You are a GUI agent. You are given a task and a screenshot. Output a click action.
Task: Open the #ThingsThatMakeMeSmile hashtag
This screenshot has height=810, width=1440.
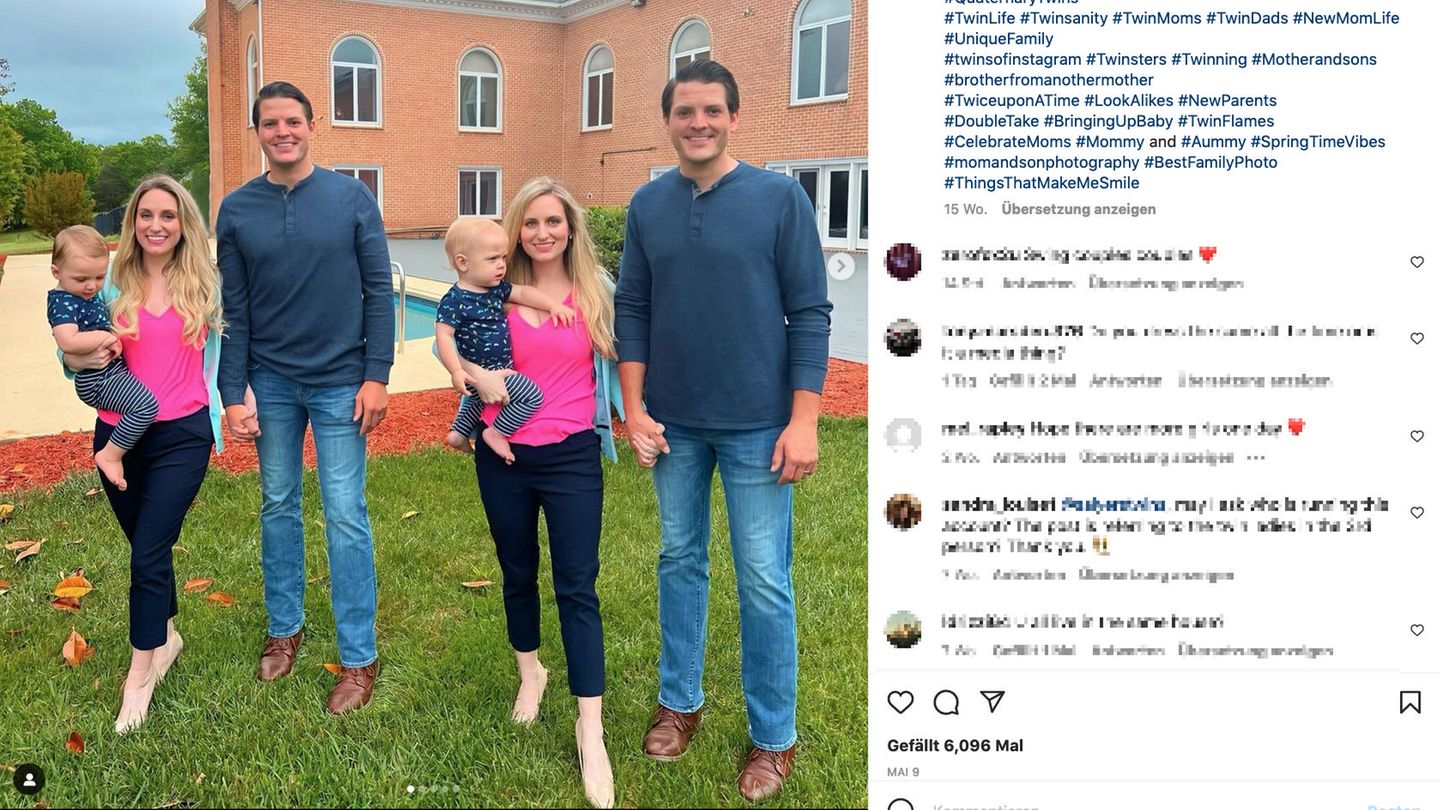point(1041,183)
